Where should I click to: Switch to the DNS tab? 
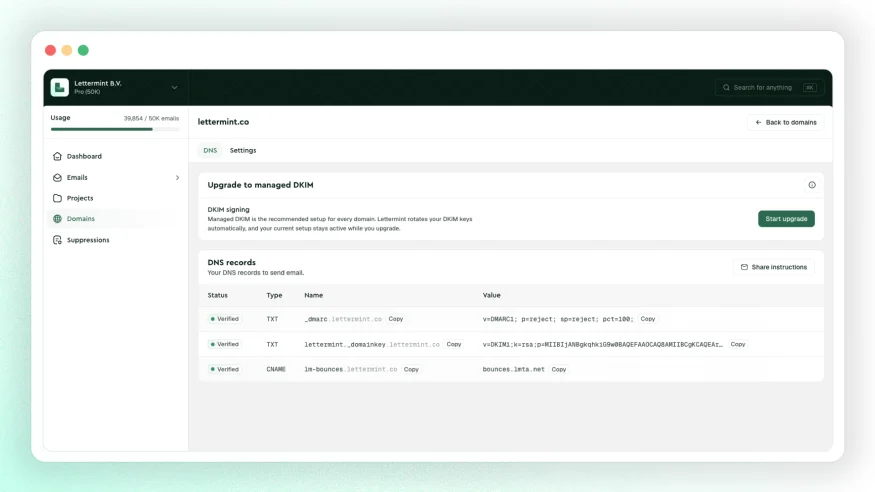(210, 151)
